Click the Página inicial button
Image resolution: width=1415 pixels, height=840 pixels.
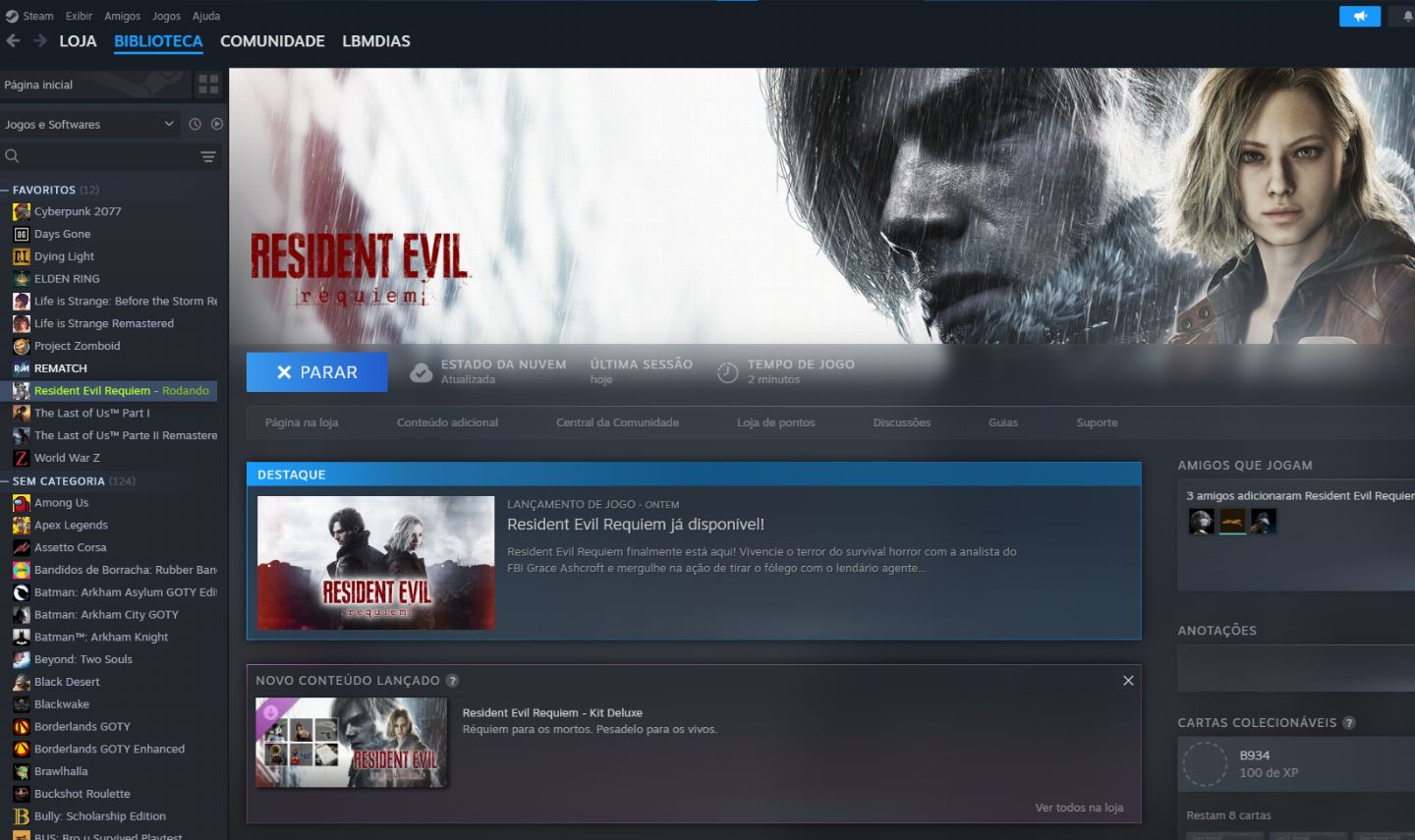(95, 84)
